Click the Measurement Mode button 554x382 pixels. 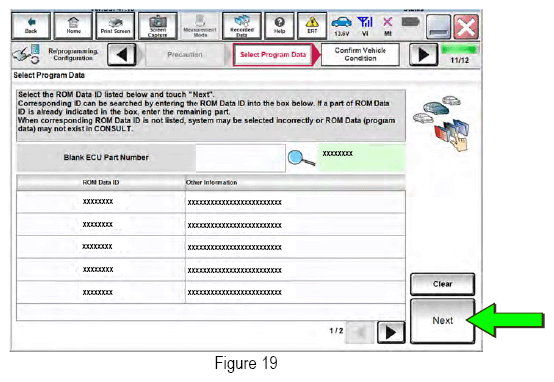tap(200, 26)
